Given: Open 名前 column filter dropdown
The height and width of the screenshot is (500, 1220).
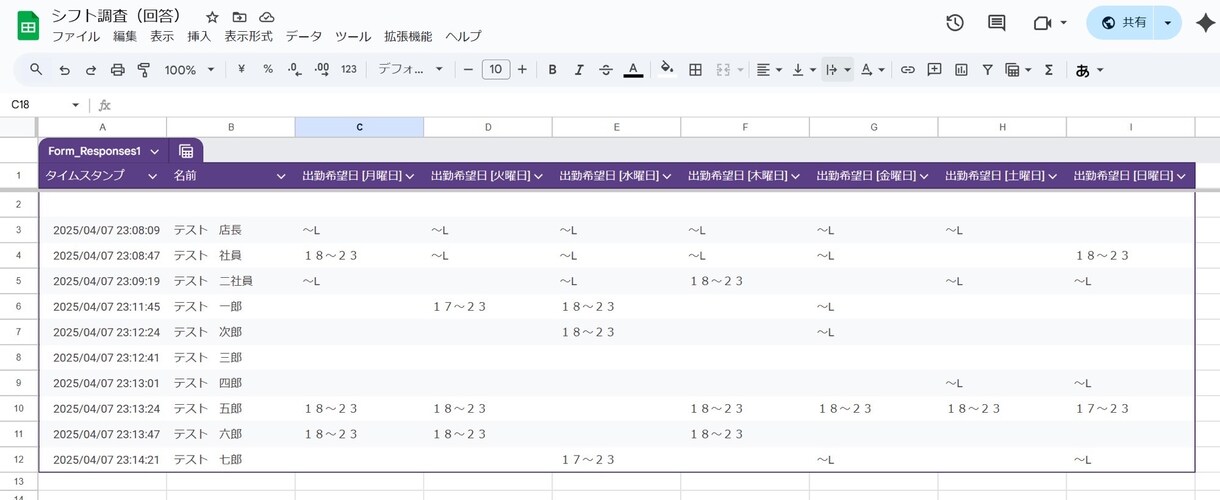Looking at the screenshot, I should pos(281,176).
